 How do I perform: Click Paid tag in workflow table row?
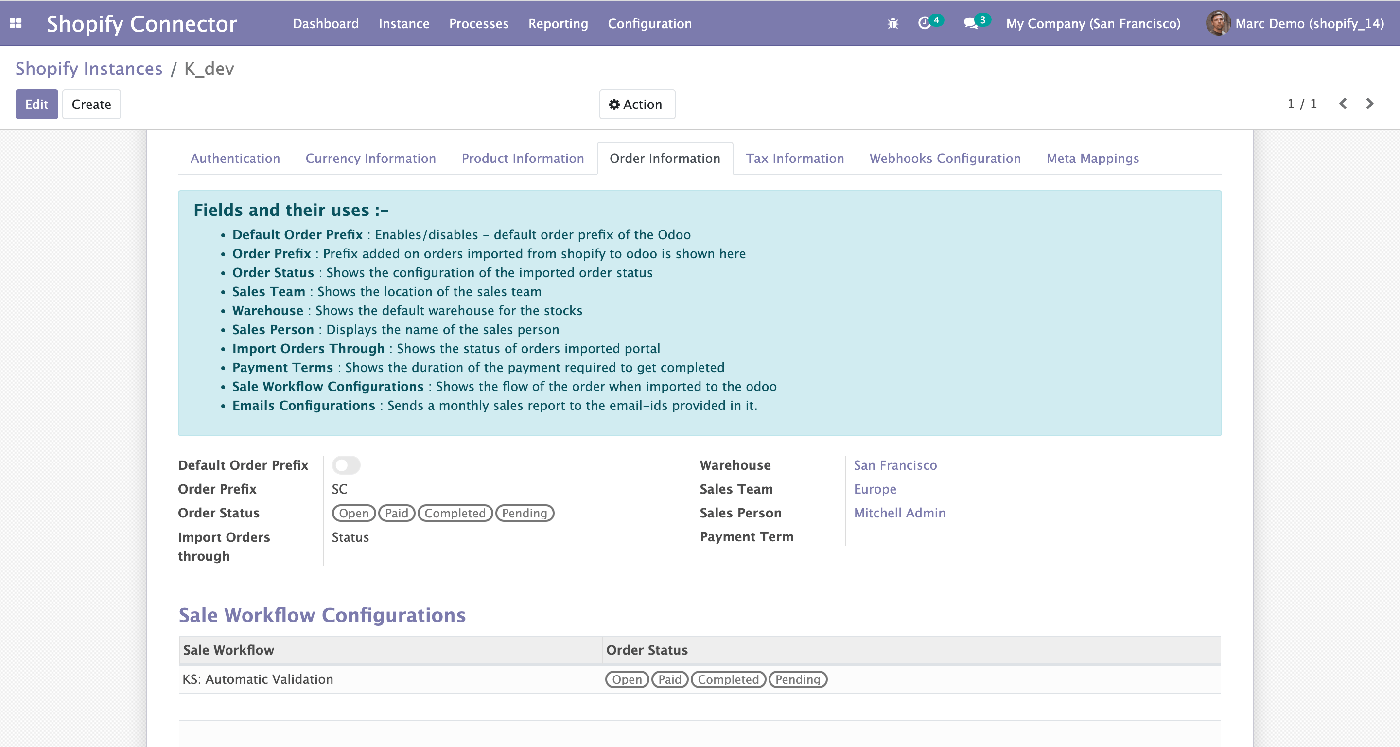pyautogui.click(x=670, y=679)
